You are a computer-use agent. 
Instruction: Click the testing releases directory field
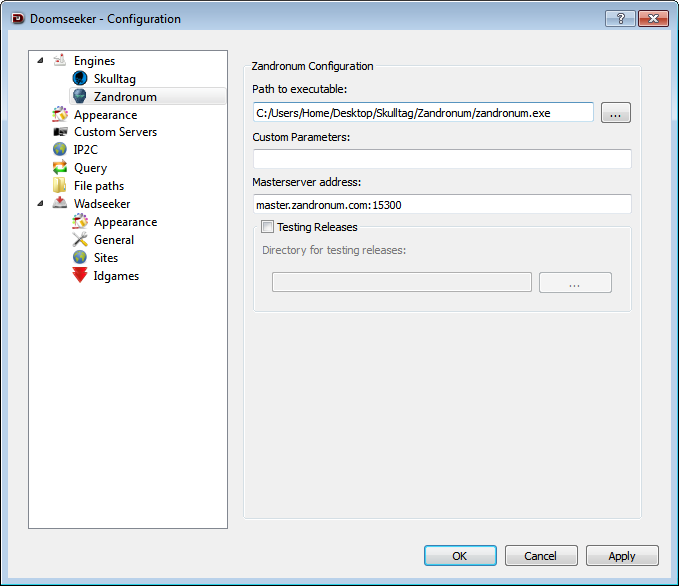click(x=401, y=282)
